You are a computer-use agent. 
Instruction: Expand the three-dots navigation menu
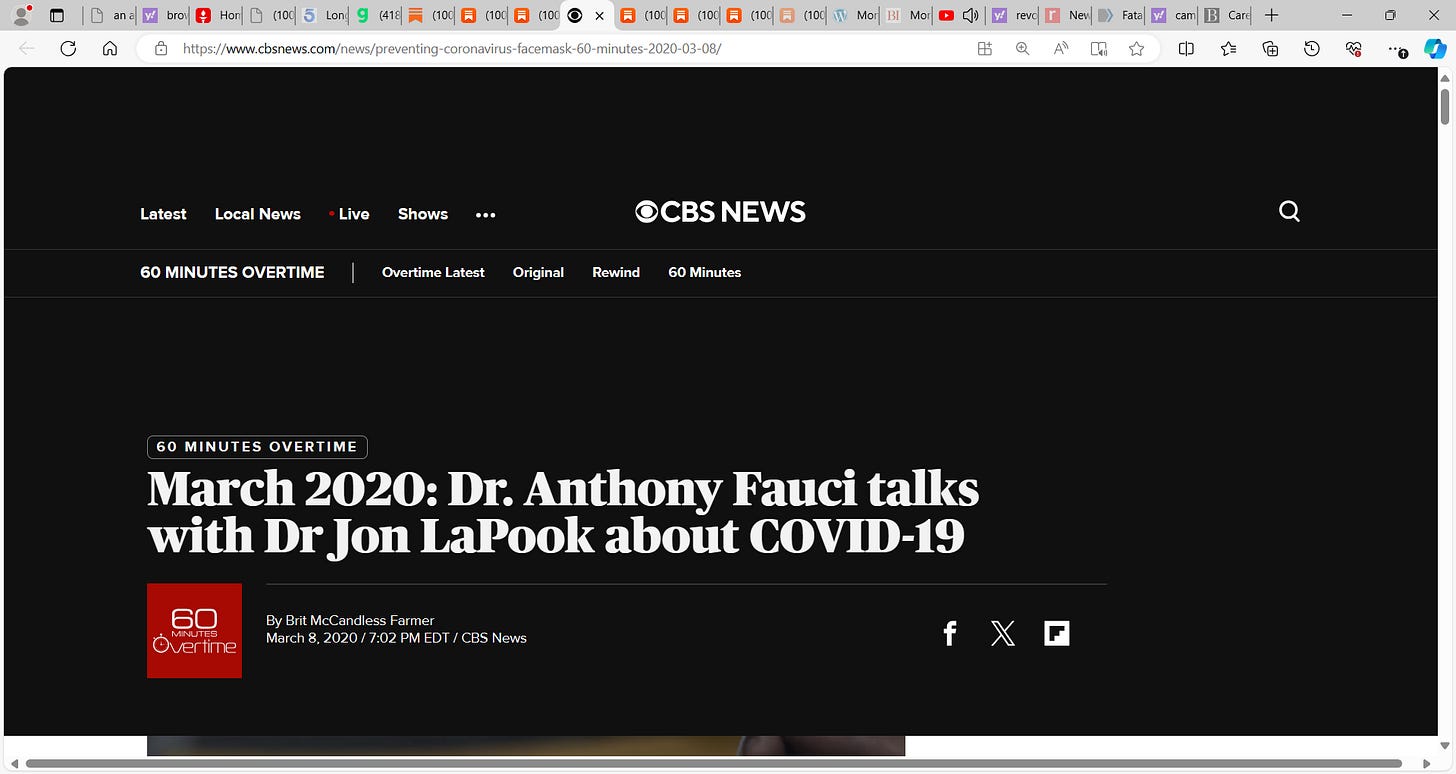coord(486,214)
